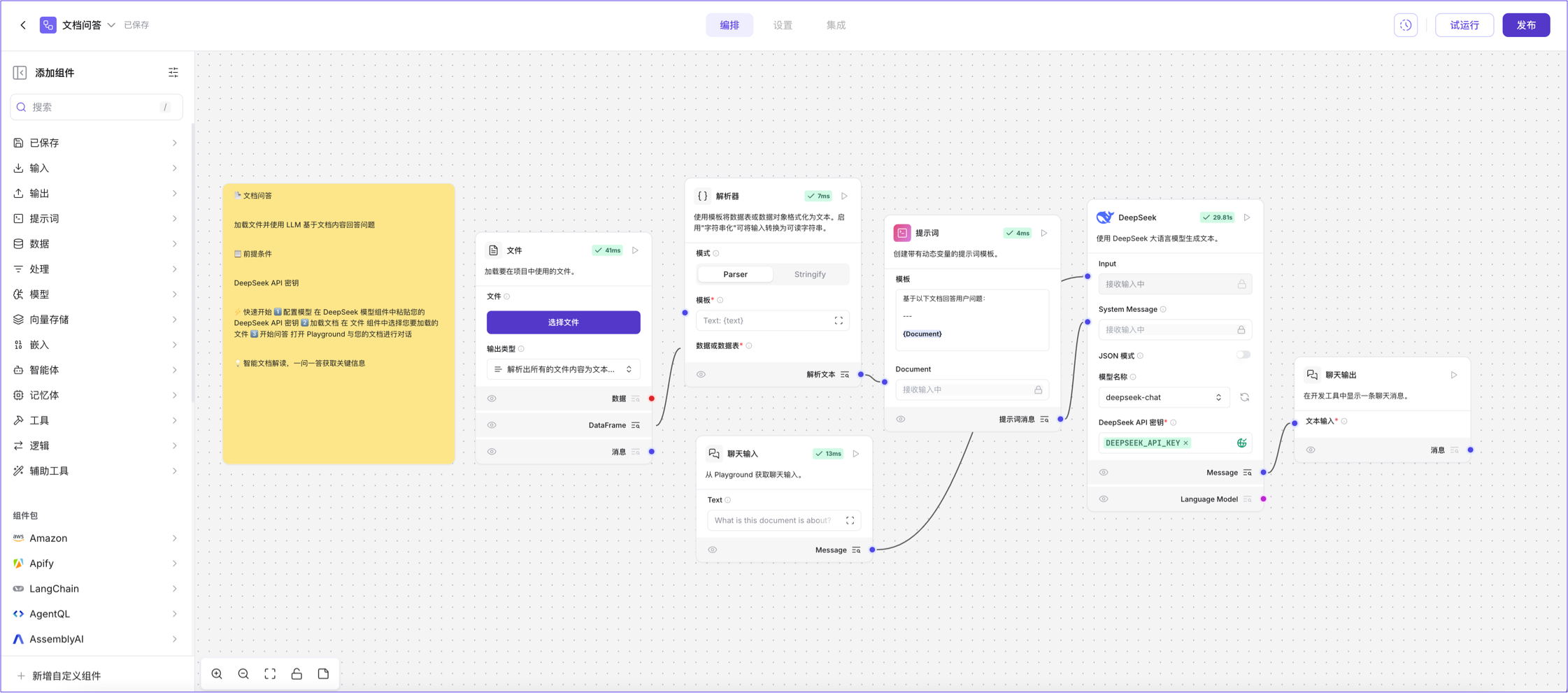This screenshot has height=693, width=1568.
Task: Select the Stringify mode option
Action: pos(810,274)
